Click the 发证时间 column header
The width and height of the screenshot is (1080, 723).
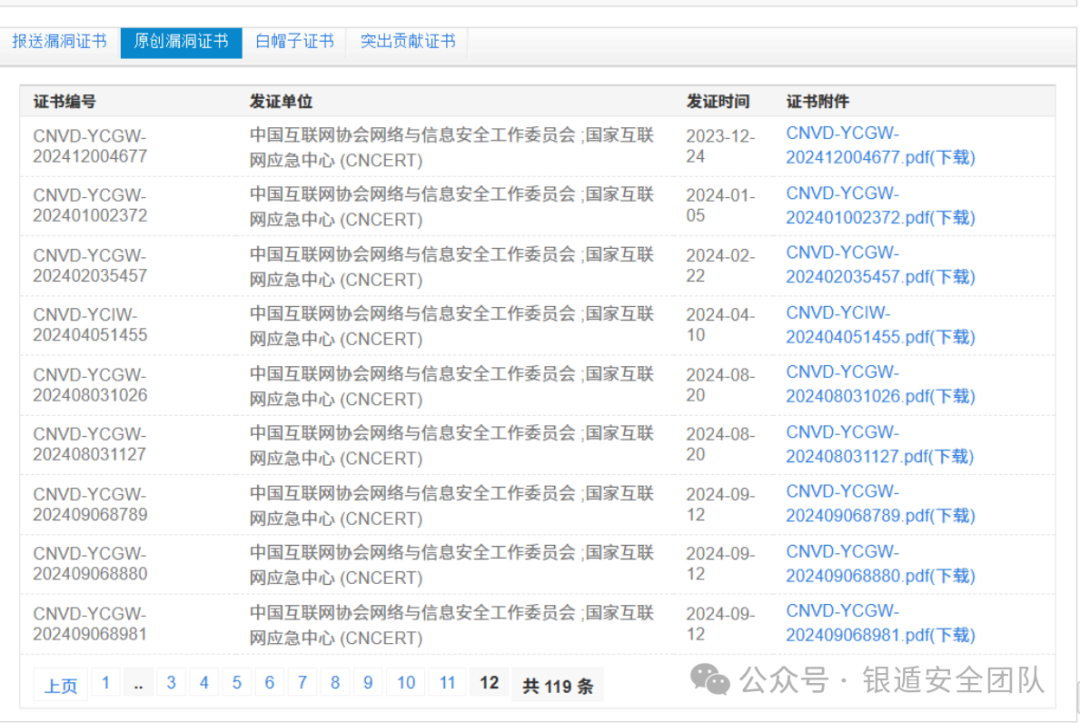click(717, 102)
